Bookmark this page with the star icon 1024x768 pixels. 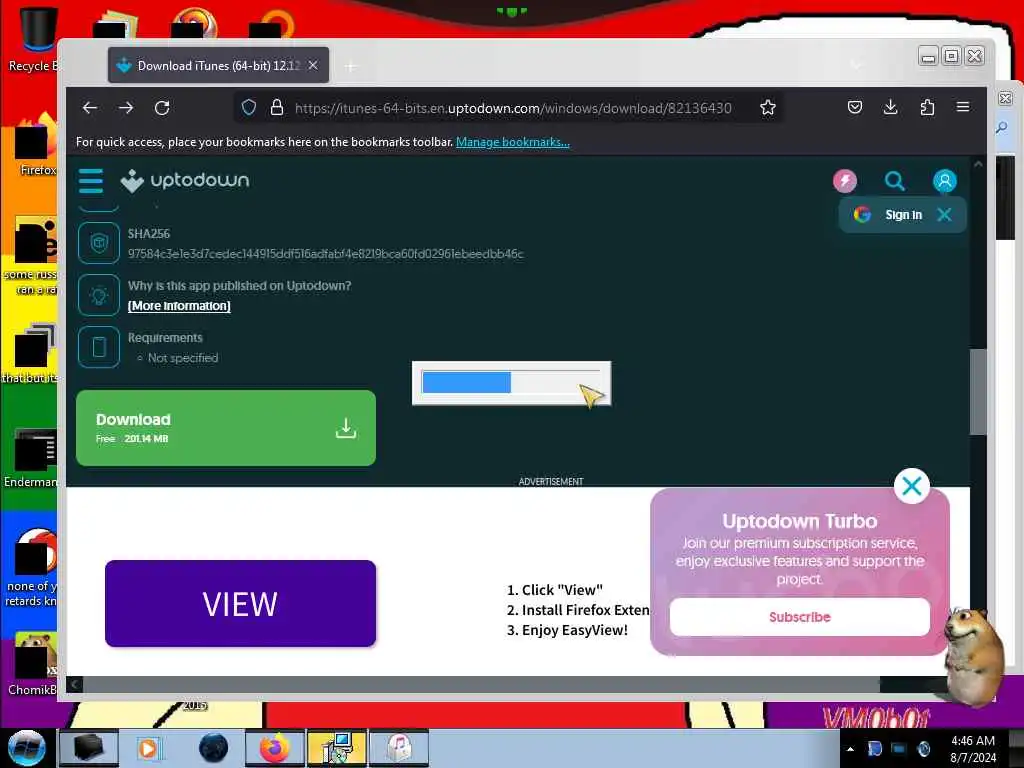click(768, 108)
